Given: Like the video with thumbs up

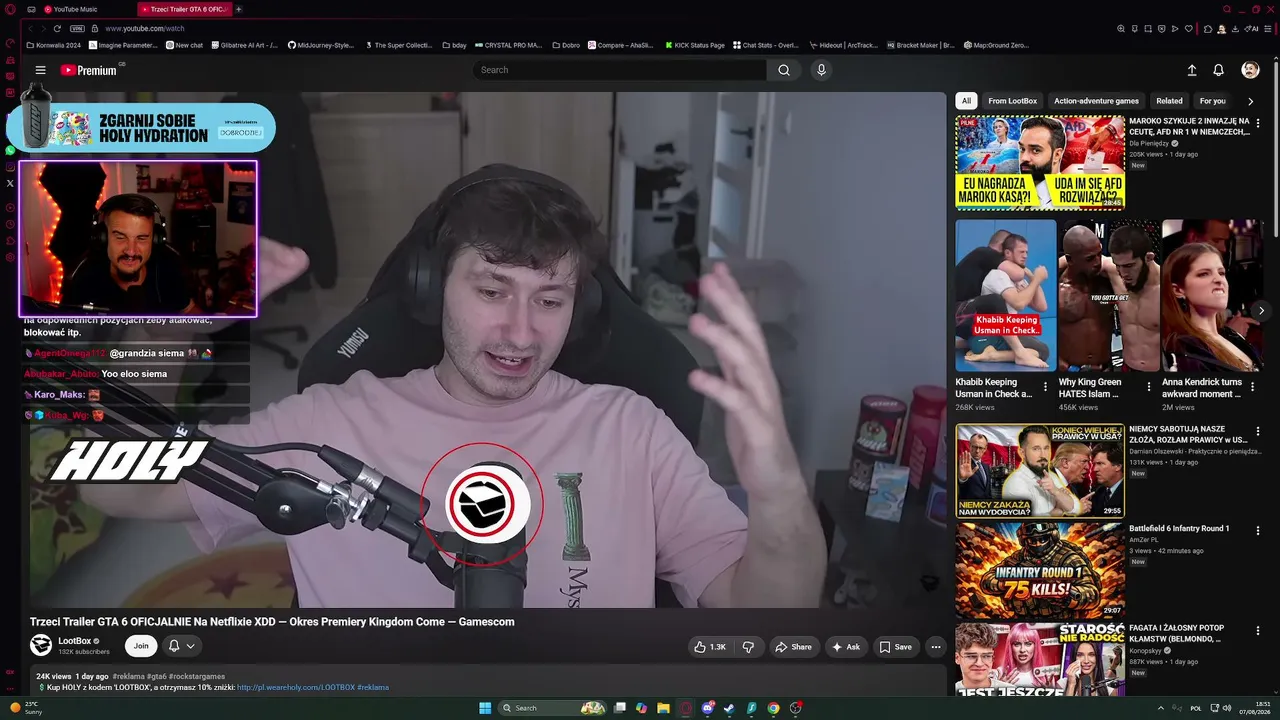Looking at the screenshot, I should (710, 647).
